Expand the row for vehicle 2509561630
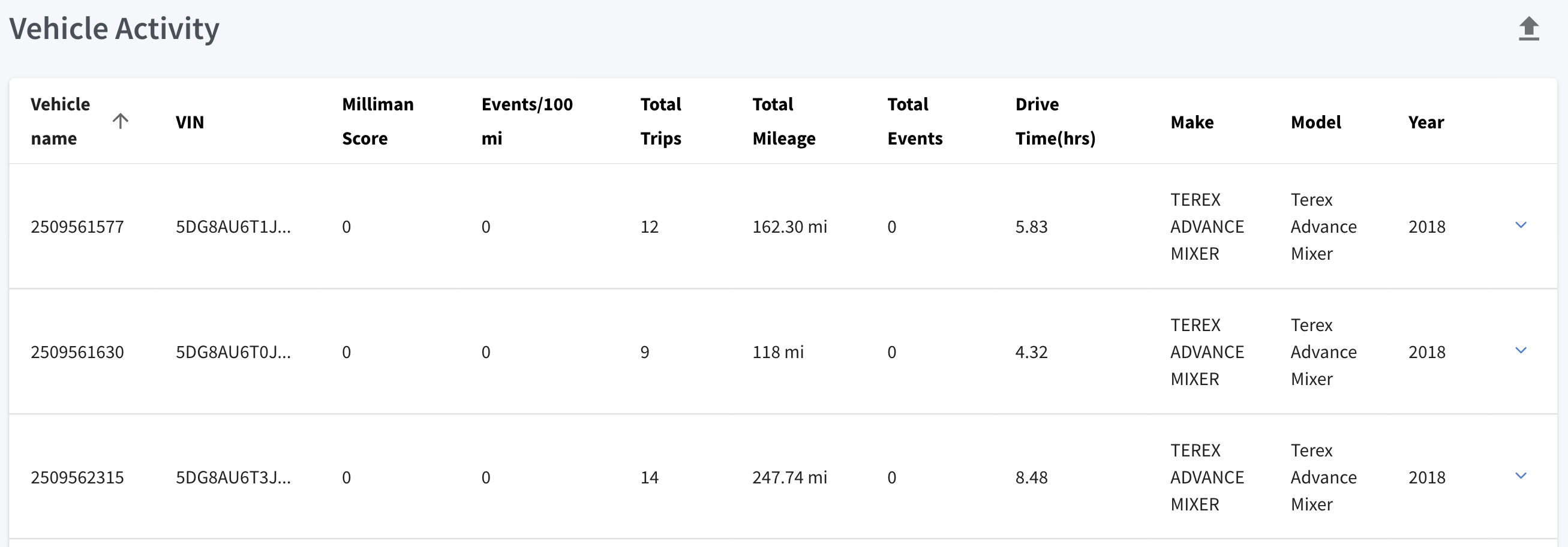1568x547 pixels. 1521,351
